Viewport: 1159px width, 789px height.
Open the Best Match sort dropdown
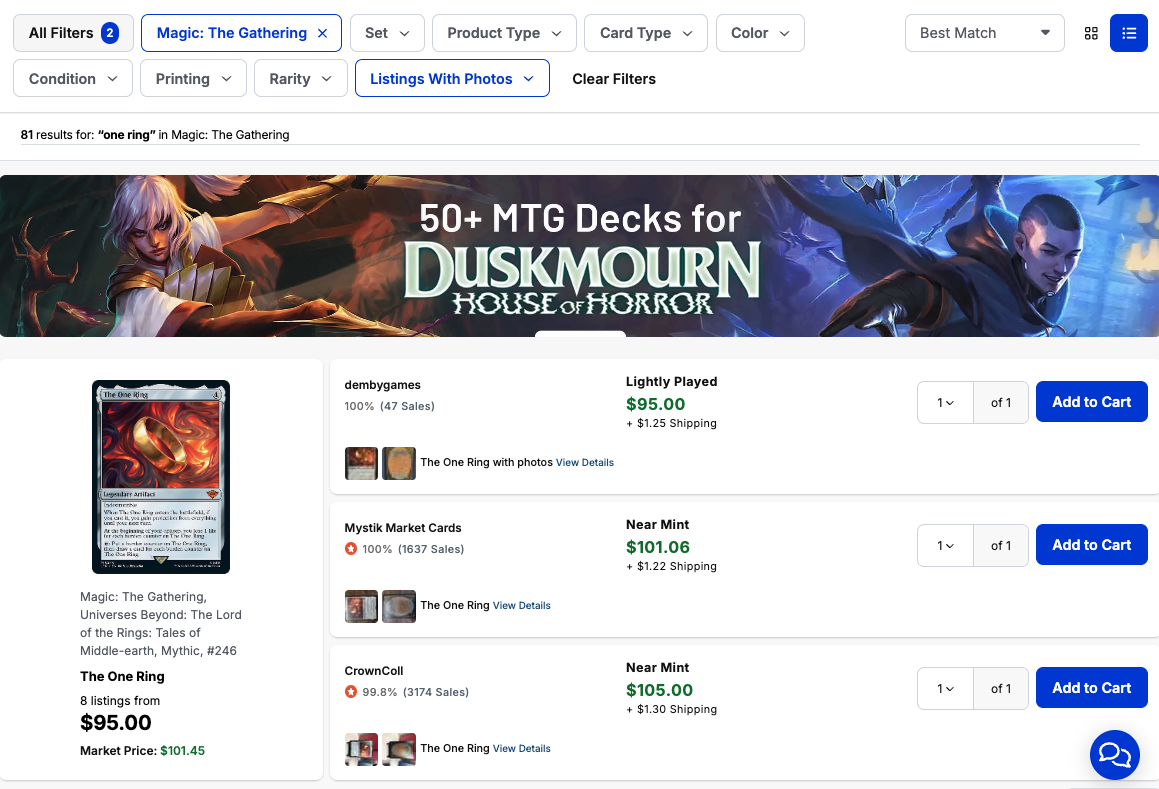[984, 33]
